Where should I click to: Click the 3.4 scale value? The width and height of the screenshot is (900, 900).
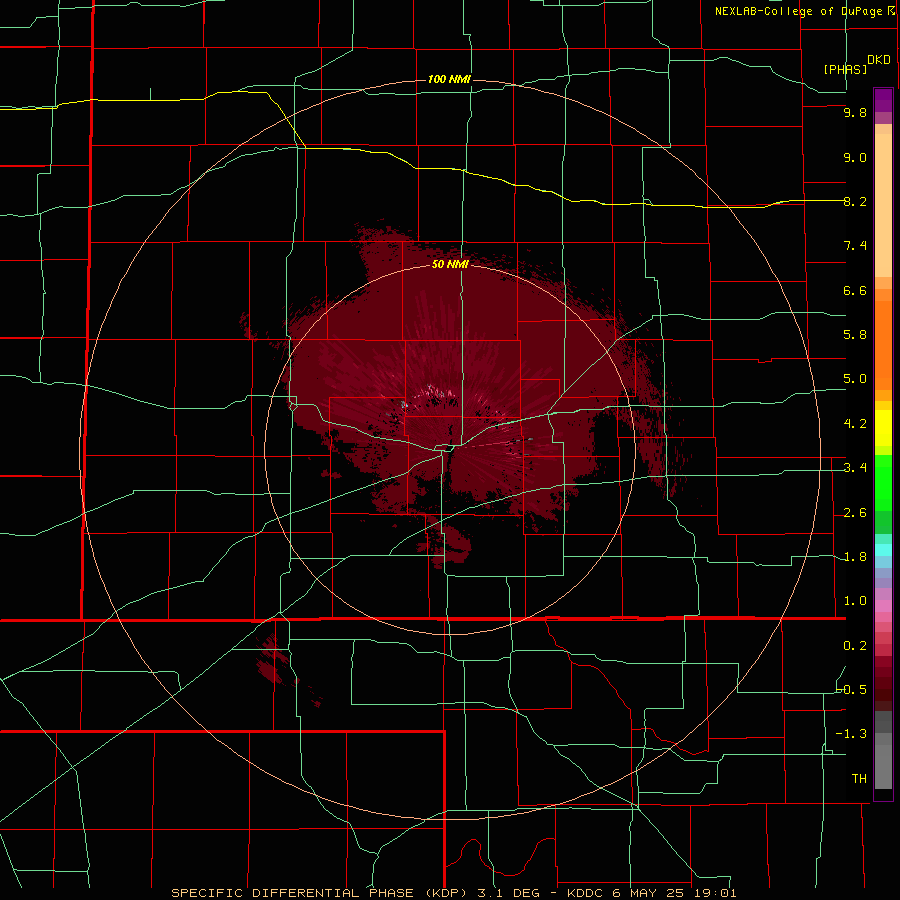click(x=855, y=468)
